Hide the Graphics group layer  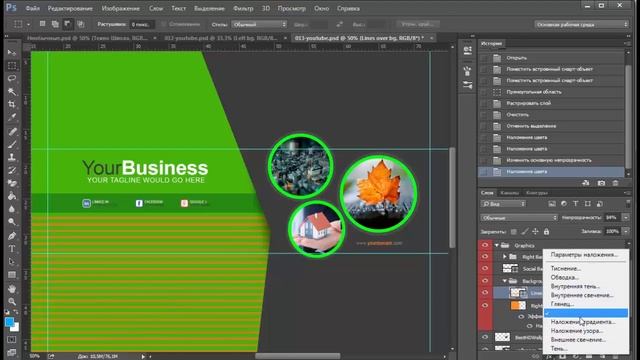485,245
